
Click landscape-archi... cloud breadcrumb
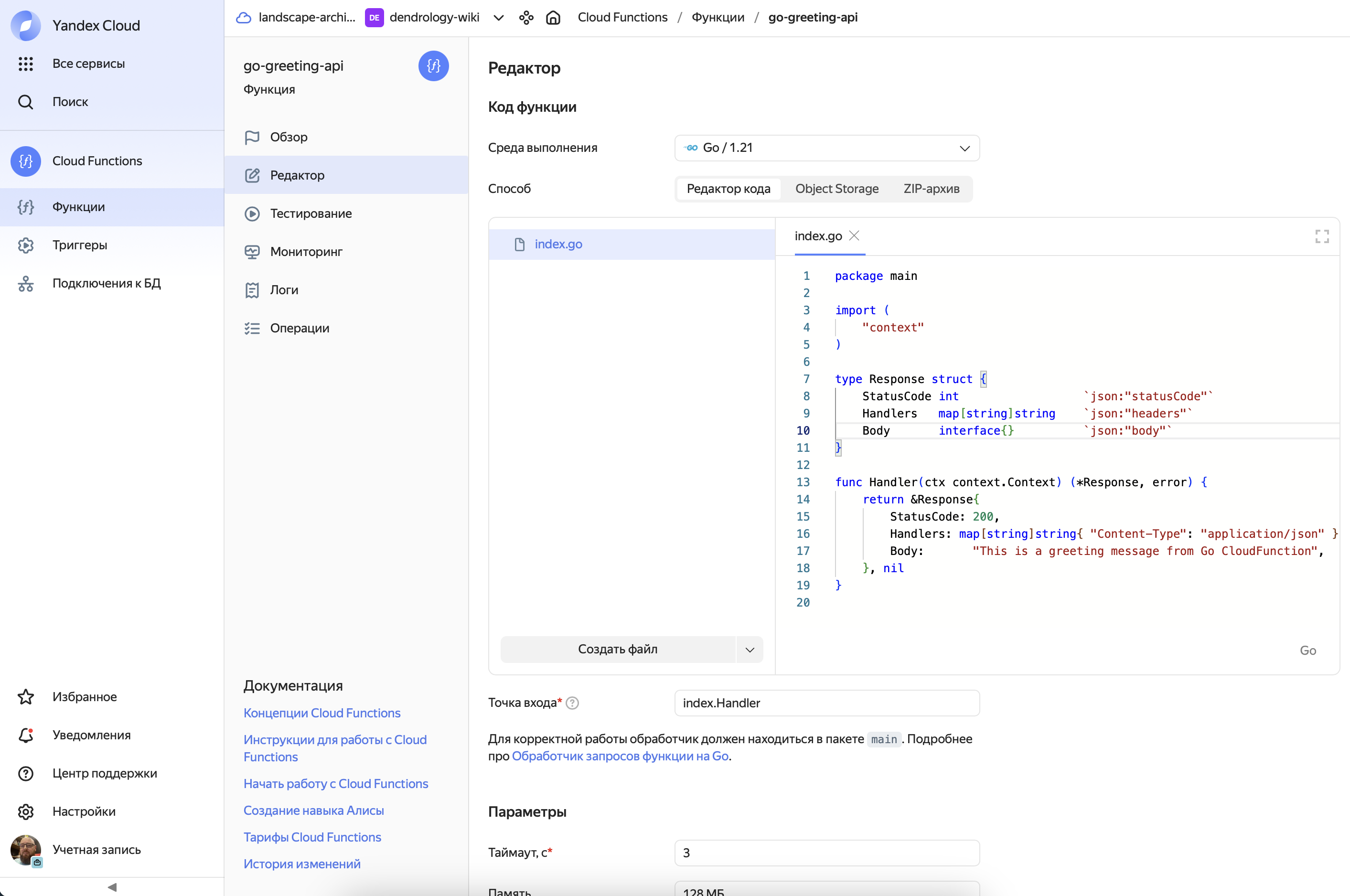(x=306, y=18)
